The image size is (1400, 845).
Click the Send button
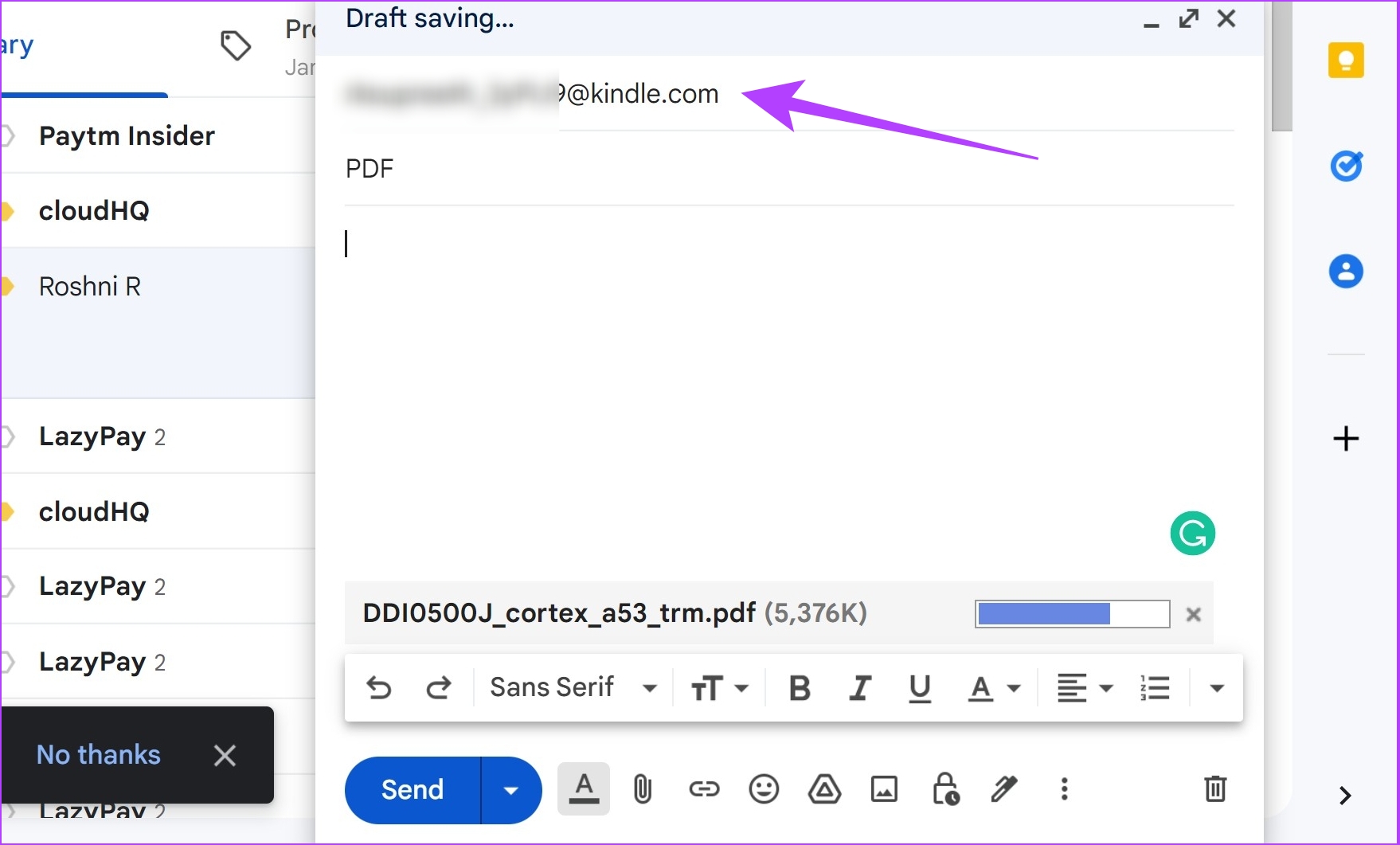[413, 790]
